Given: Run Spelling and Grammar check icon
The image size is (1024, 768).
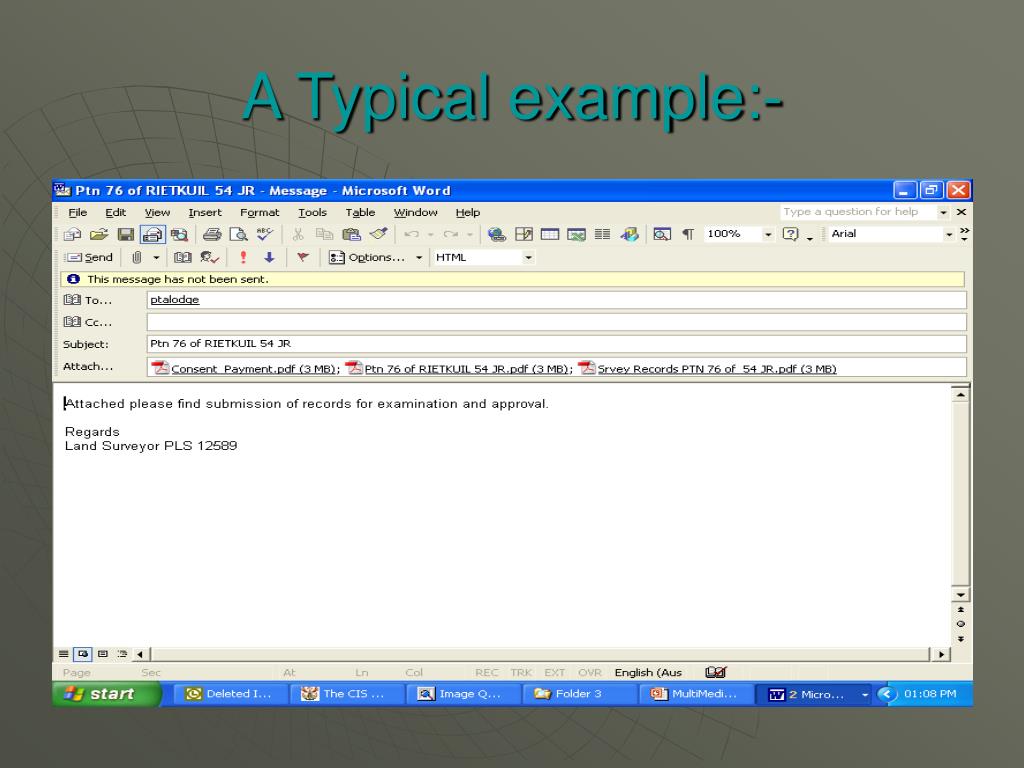Looking at the screenshot, I should [264, 234].
